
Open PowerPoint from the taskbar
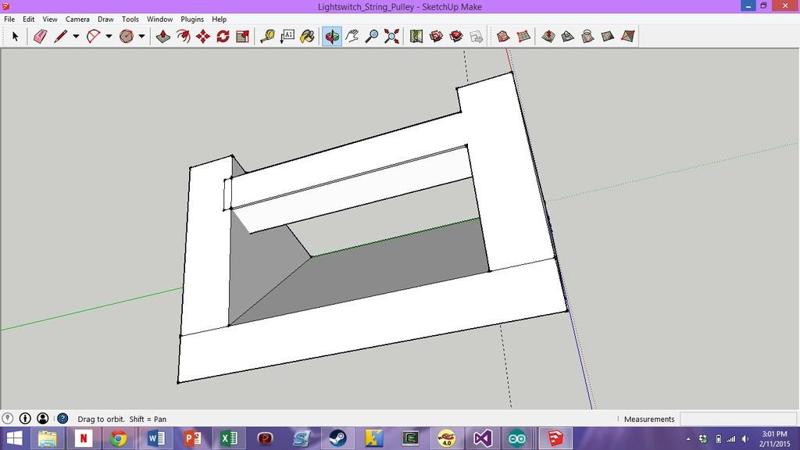(x=192, y=438)
